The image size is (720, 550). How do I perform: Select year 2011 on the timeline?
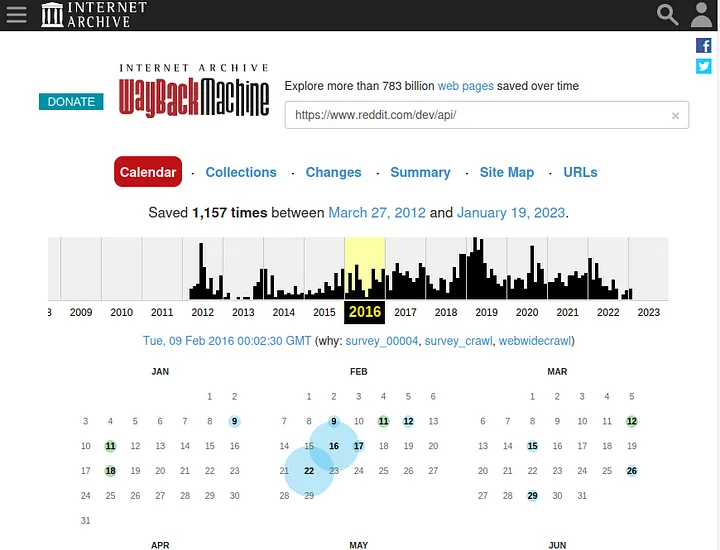coord(162,312)
